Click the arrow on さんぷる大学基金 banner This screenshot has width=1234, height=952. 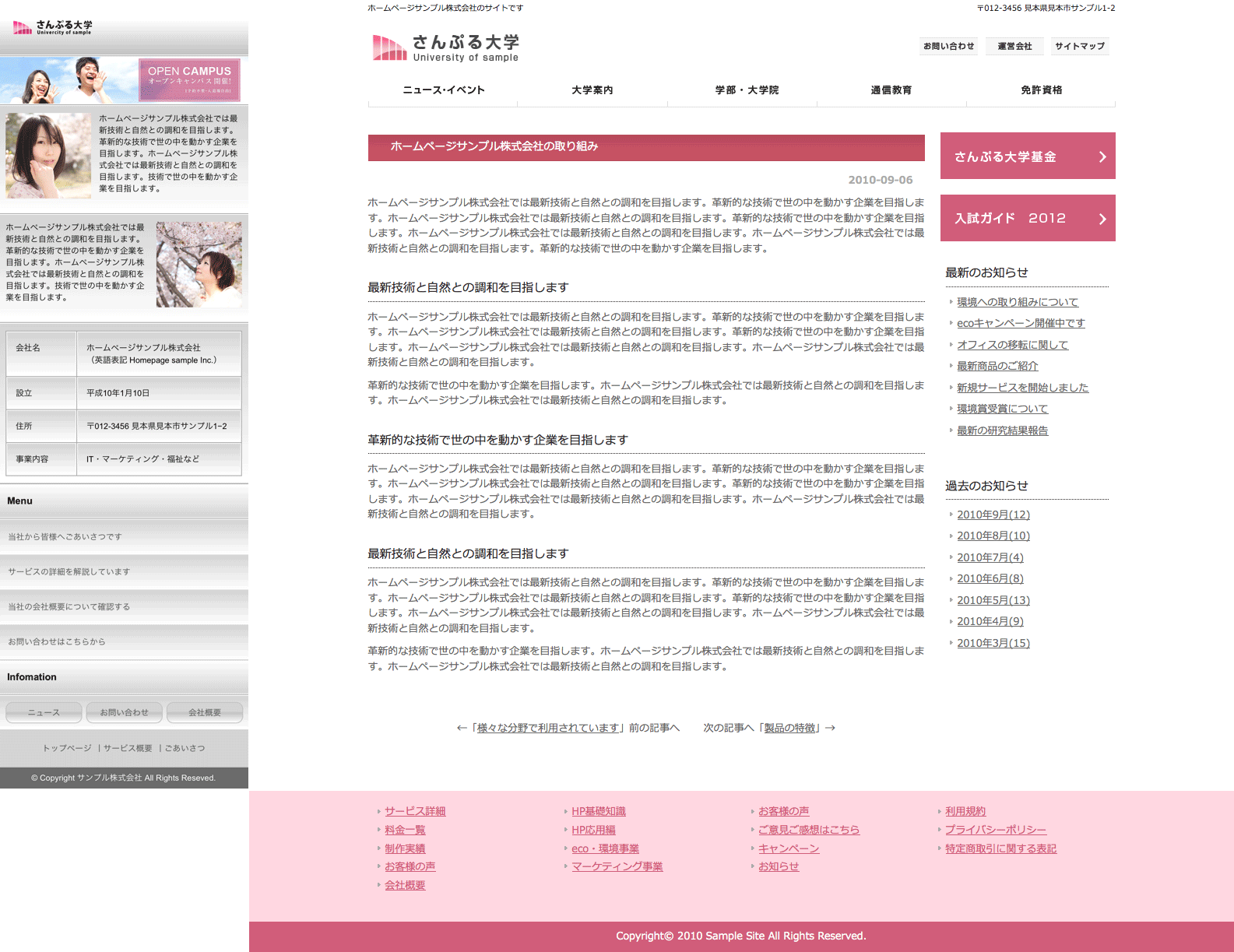pyautogui.click(x=1102, y=156)
